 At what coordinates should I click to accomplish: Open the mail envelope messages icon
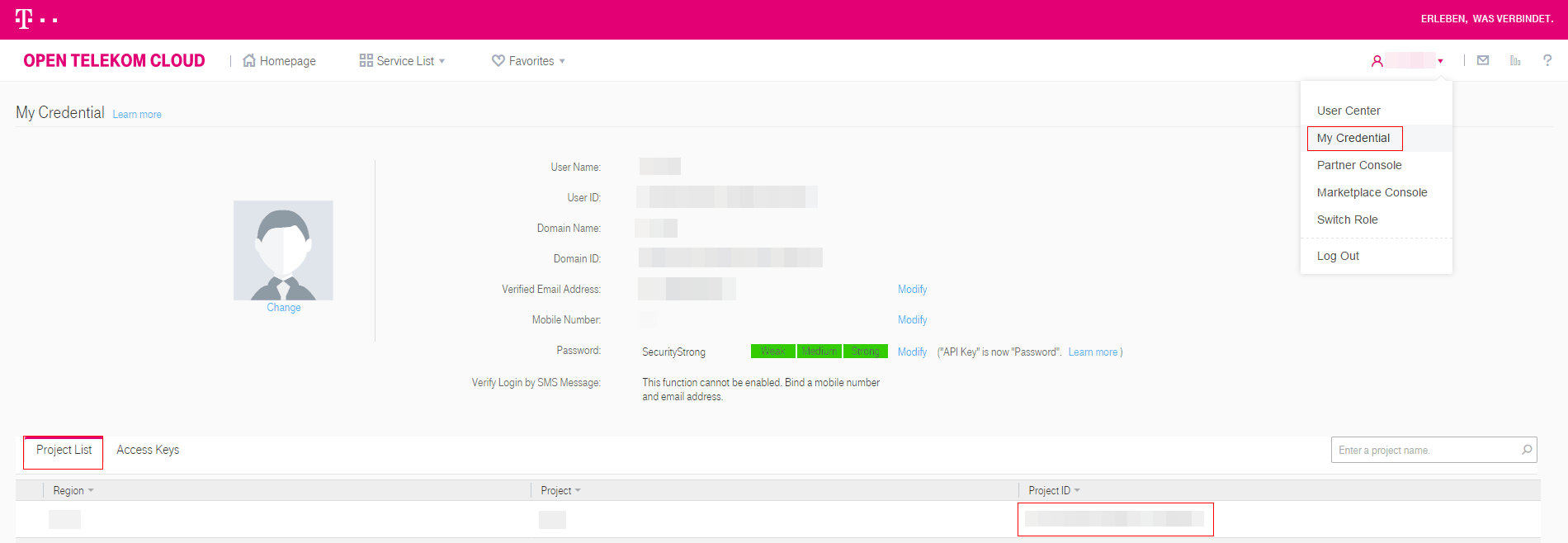pos(1483,60)
